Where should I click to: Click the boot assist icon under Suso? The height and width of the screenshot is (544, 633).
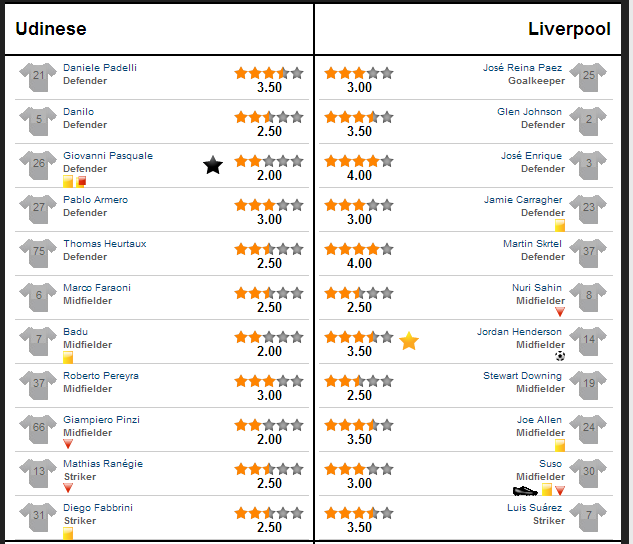525,490
